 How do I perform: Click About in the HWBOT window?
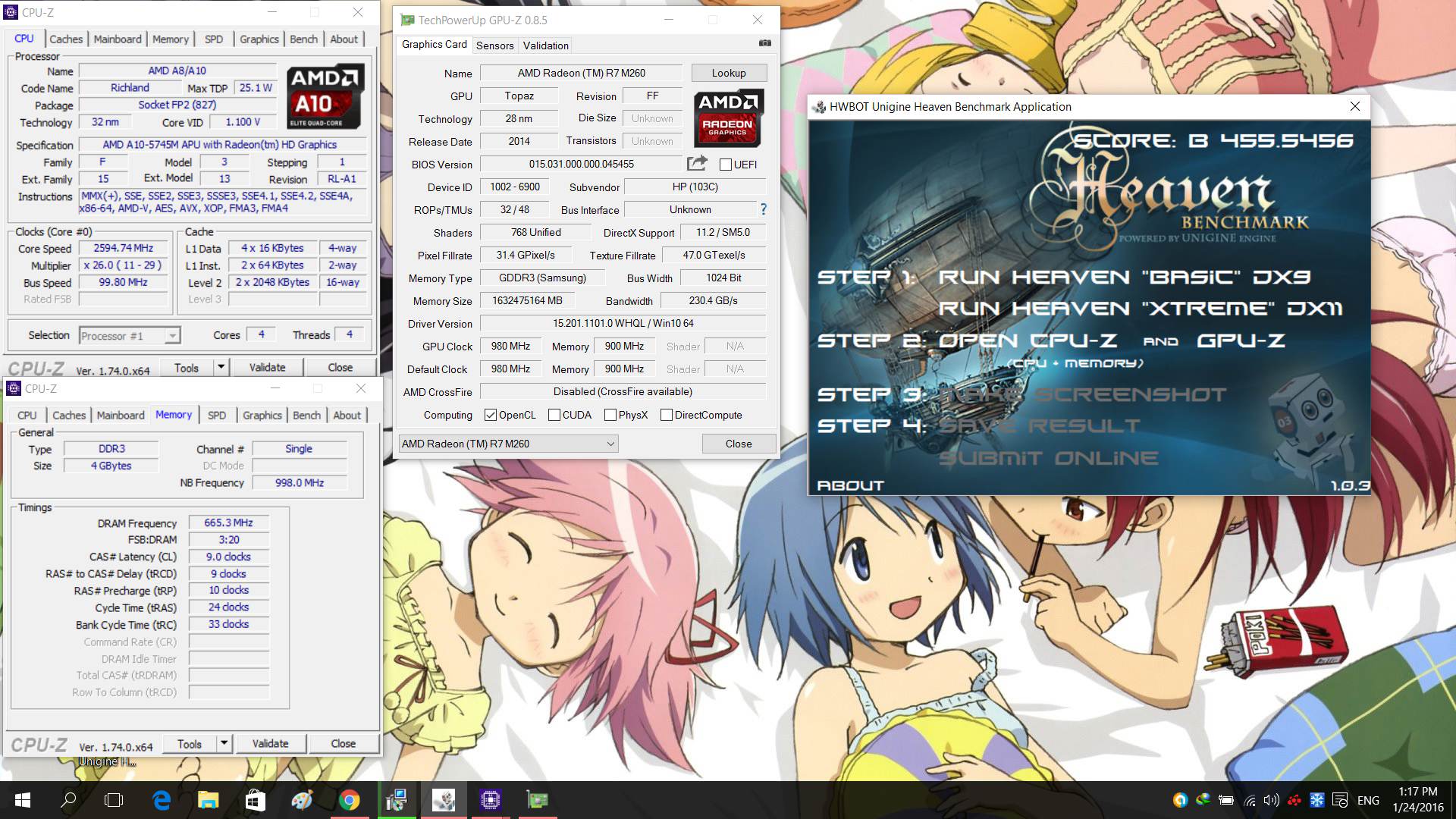pos(851,485)
